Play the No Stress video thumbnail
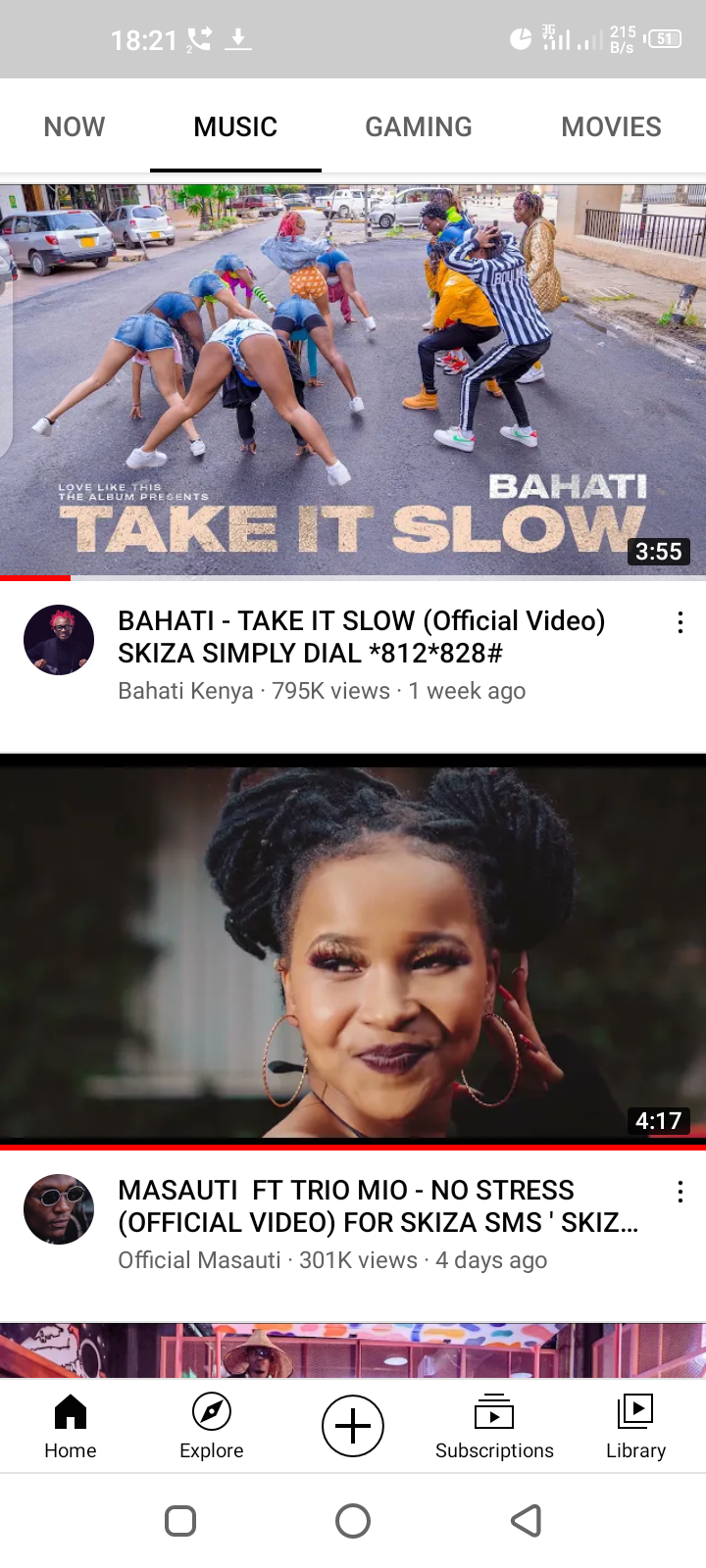Screen dimensions: 706x1568 tap(353, 952)
